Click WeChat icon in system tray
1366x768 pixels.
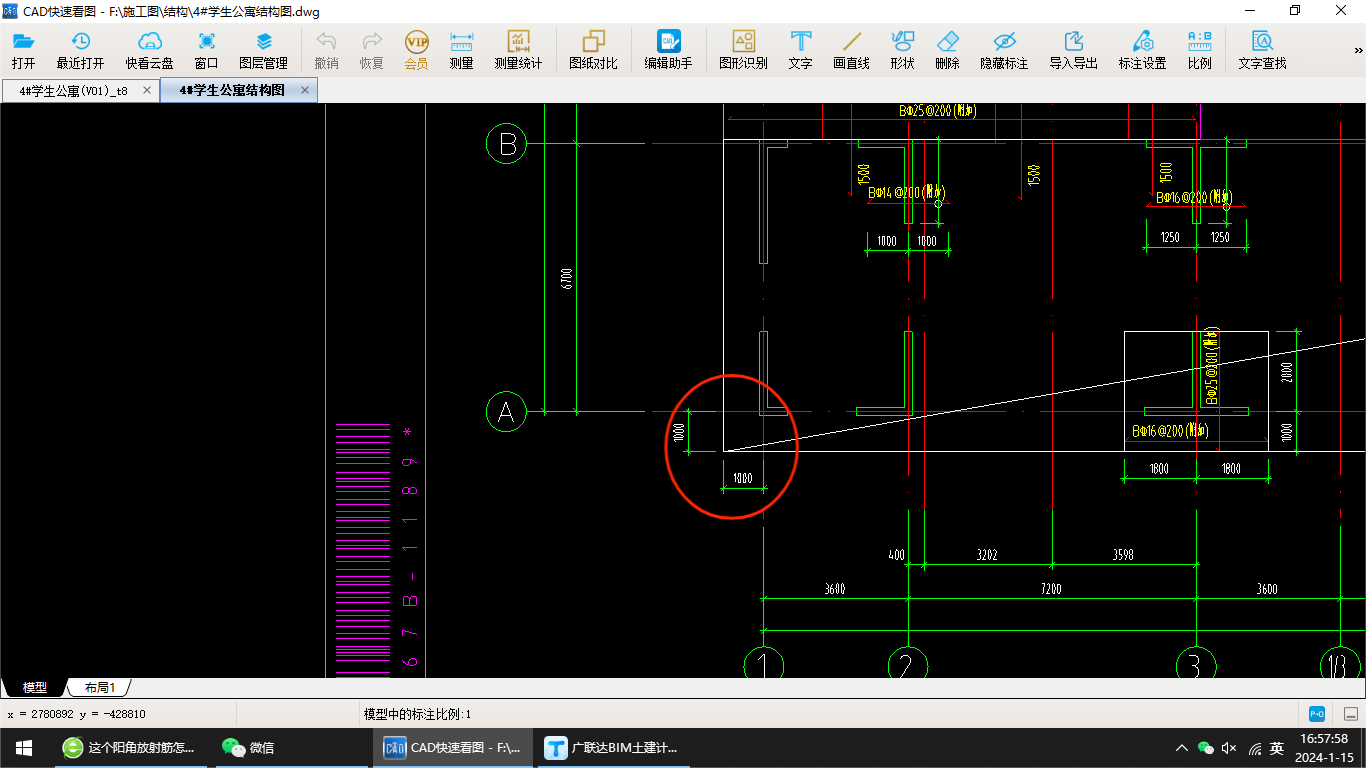(x=1206, y=747)
